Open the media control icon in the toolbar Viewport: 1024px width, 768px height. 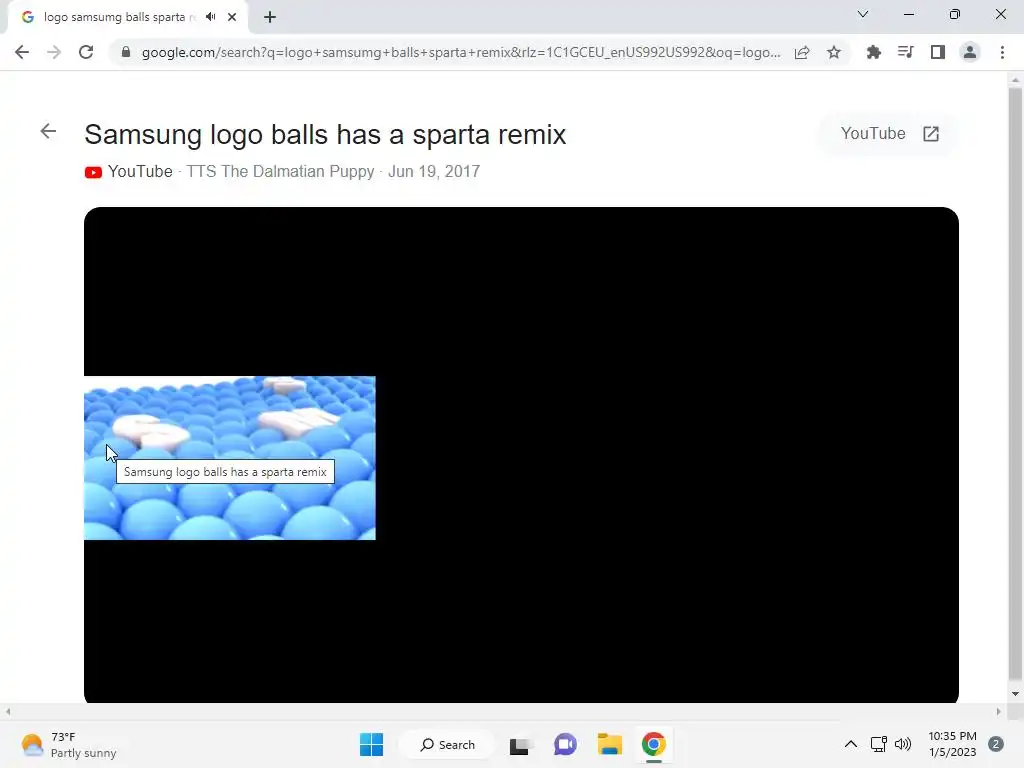(906, 52)
